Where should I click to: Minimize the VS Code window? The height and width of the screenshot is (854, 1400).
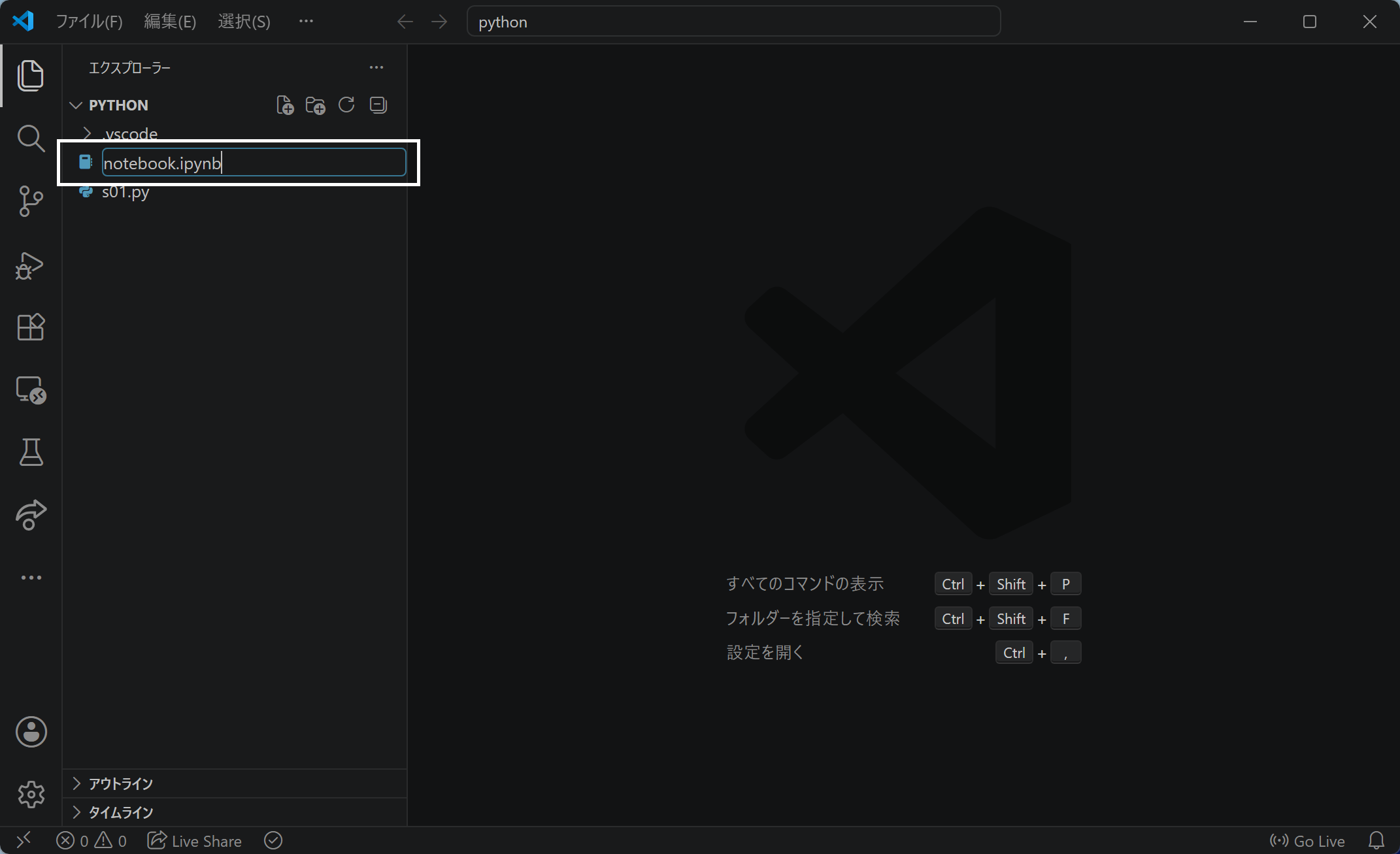click(1250, 22)
